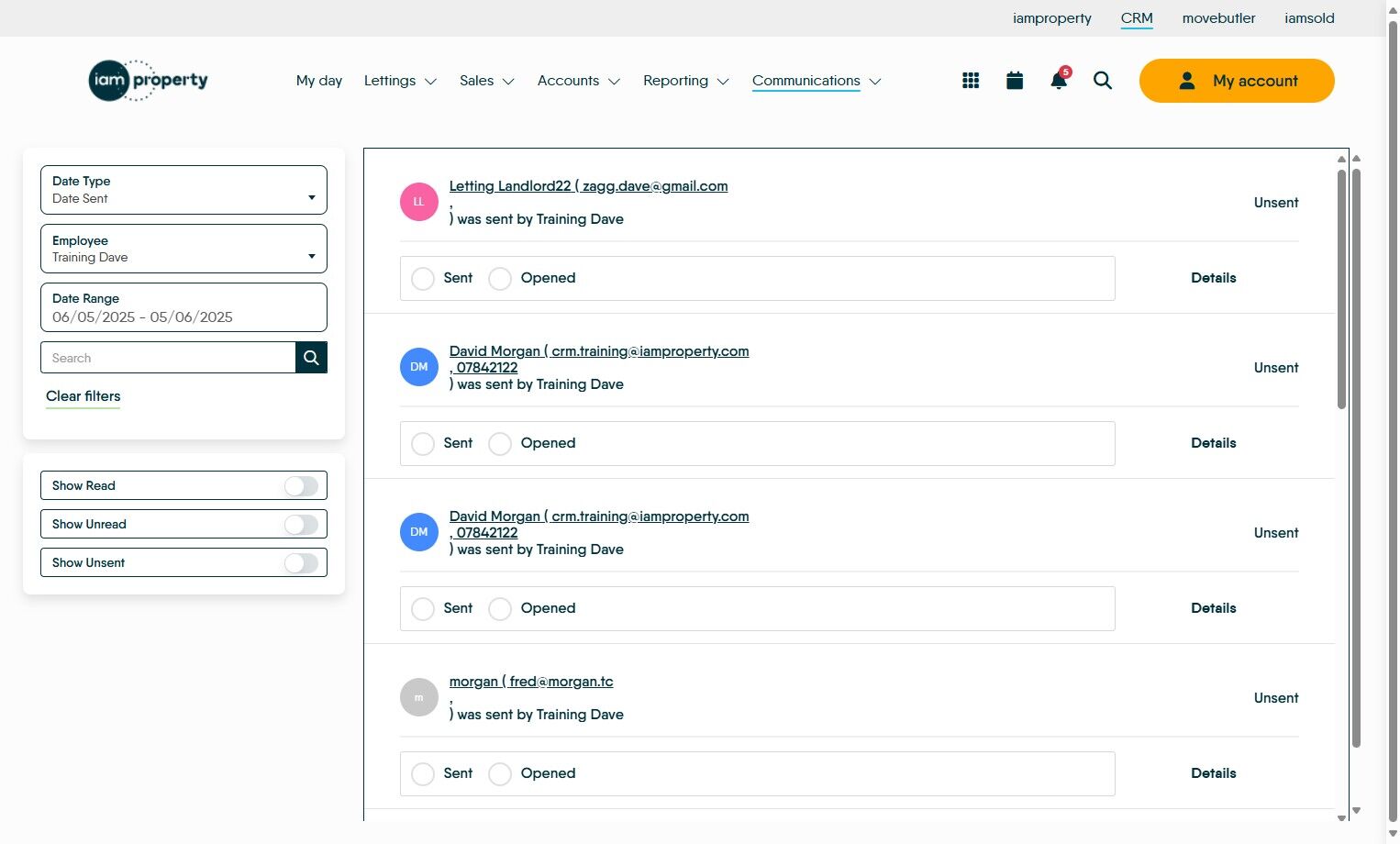This screenshot has width=1400, height=844.
Task: Click the iam property logo
Action: point(149,81)
